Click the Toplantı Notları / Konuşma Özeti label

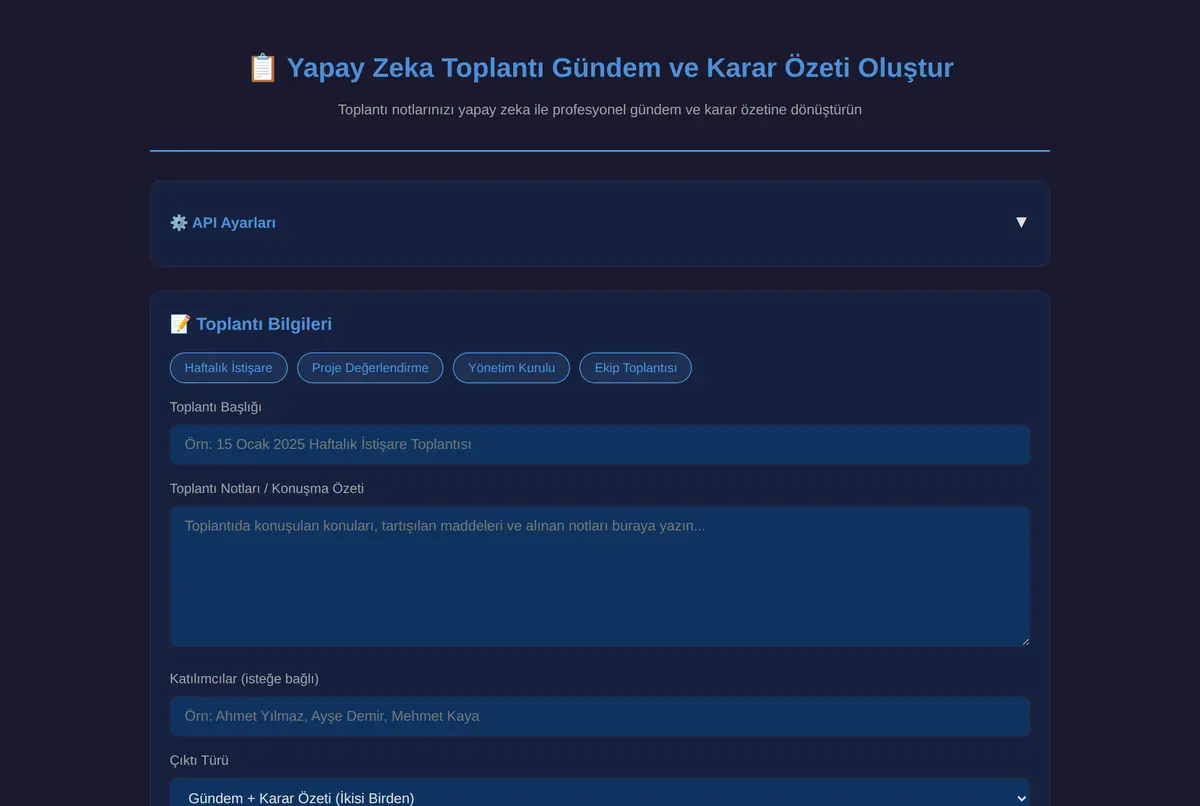click(267, 488)
